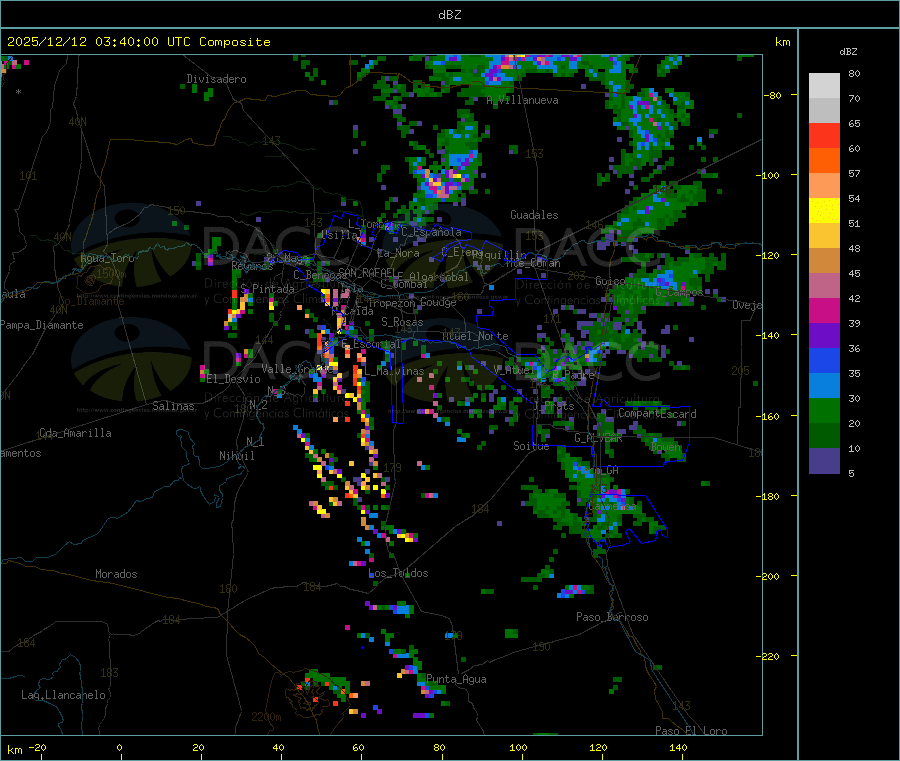Click the Goudge map label
This screenshot has height=761, width=900.
(439, 302)
